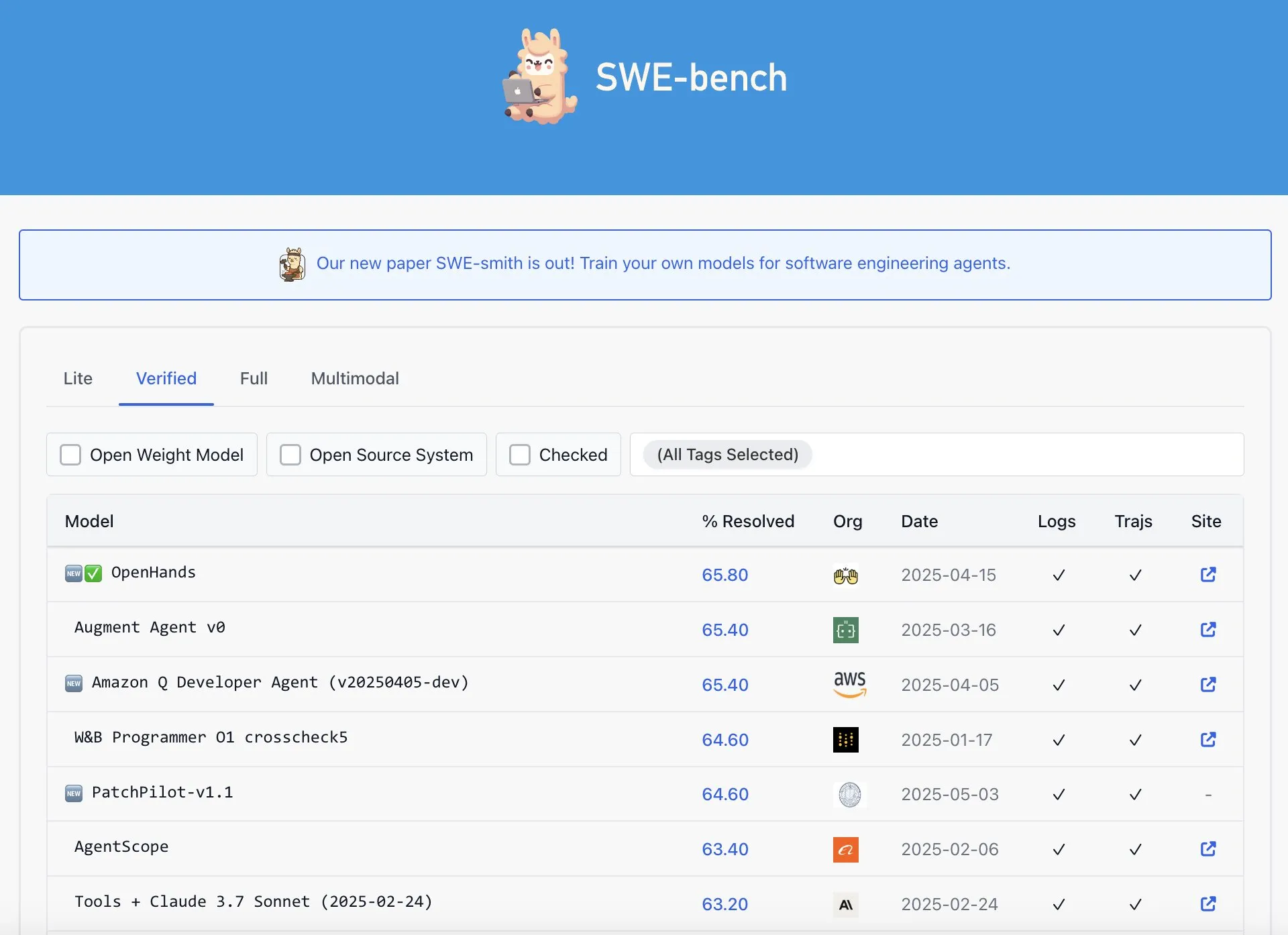Image resolution: width=1288 pixels, height=935 pixels.
Task: Switch to the Lite tab
Action: point(78,378)
